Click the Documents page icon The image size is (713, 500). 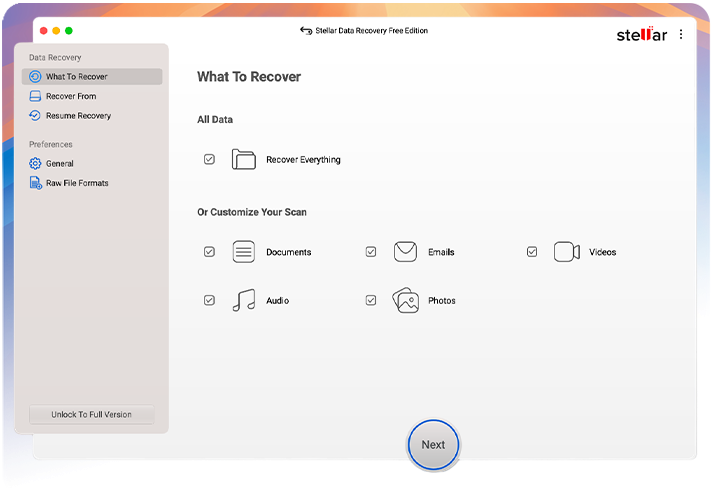pyautogui.click(x=243, y=251)
